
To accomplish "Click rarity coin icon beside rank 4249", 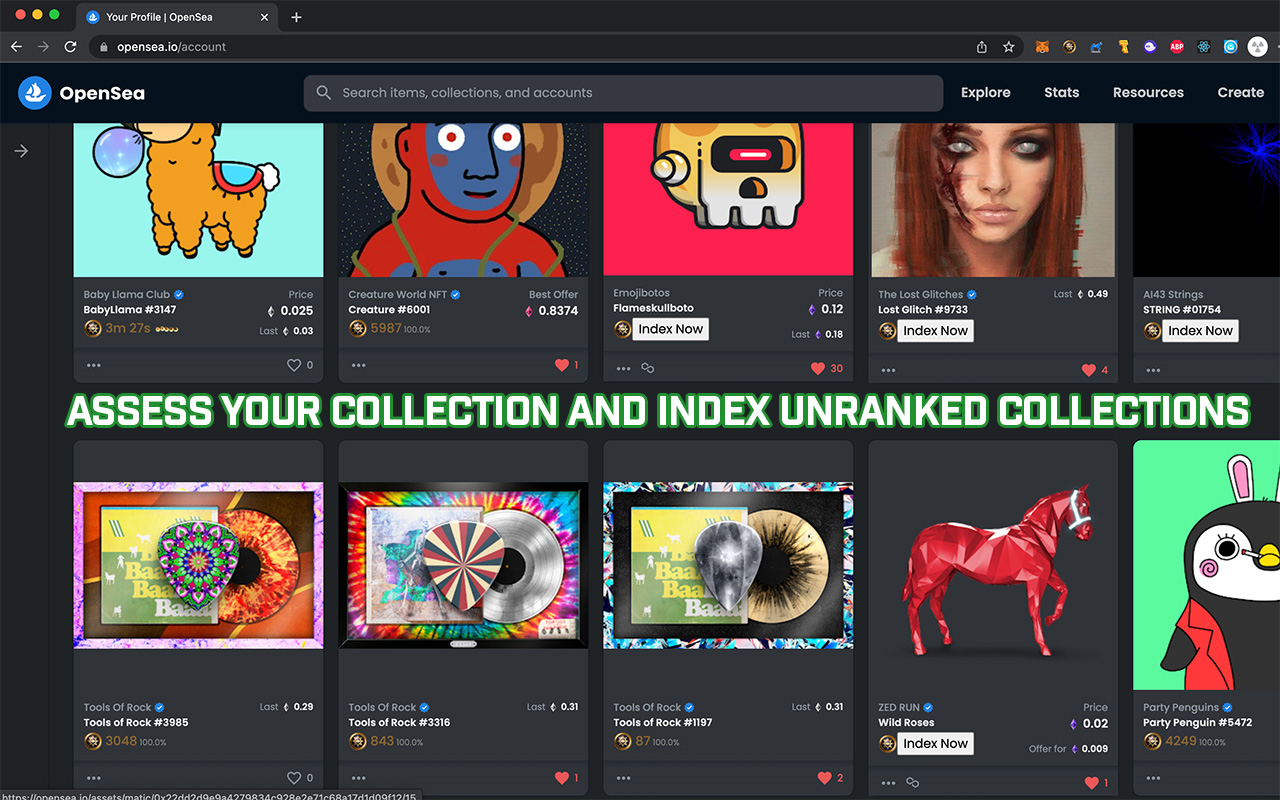I will click(1153, 741).
